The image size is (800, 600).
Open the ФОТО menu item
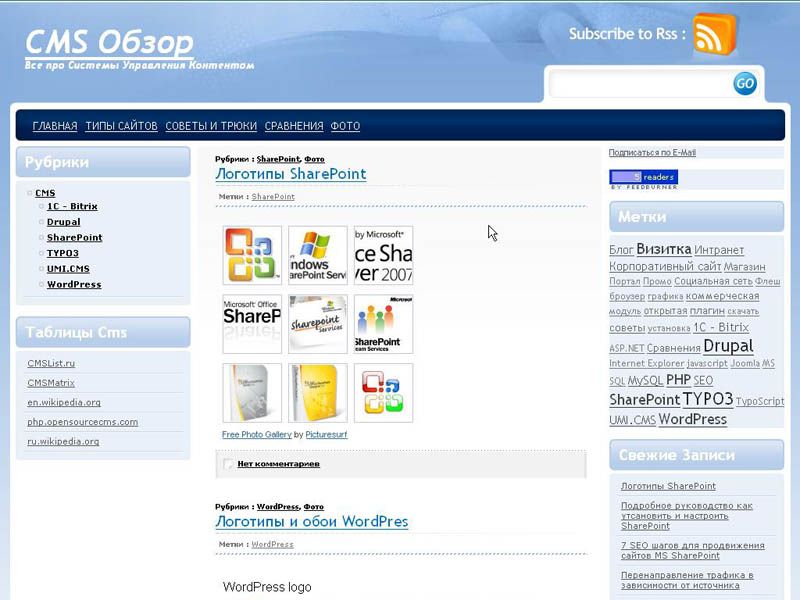point(345,126)
